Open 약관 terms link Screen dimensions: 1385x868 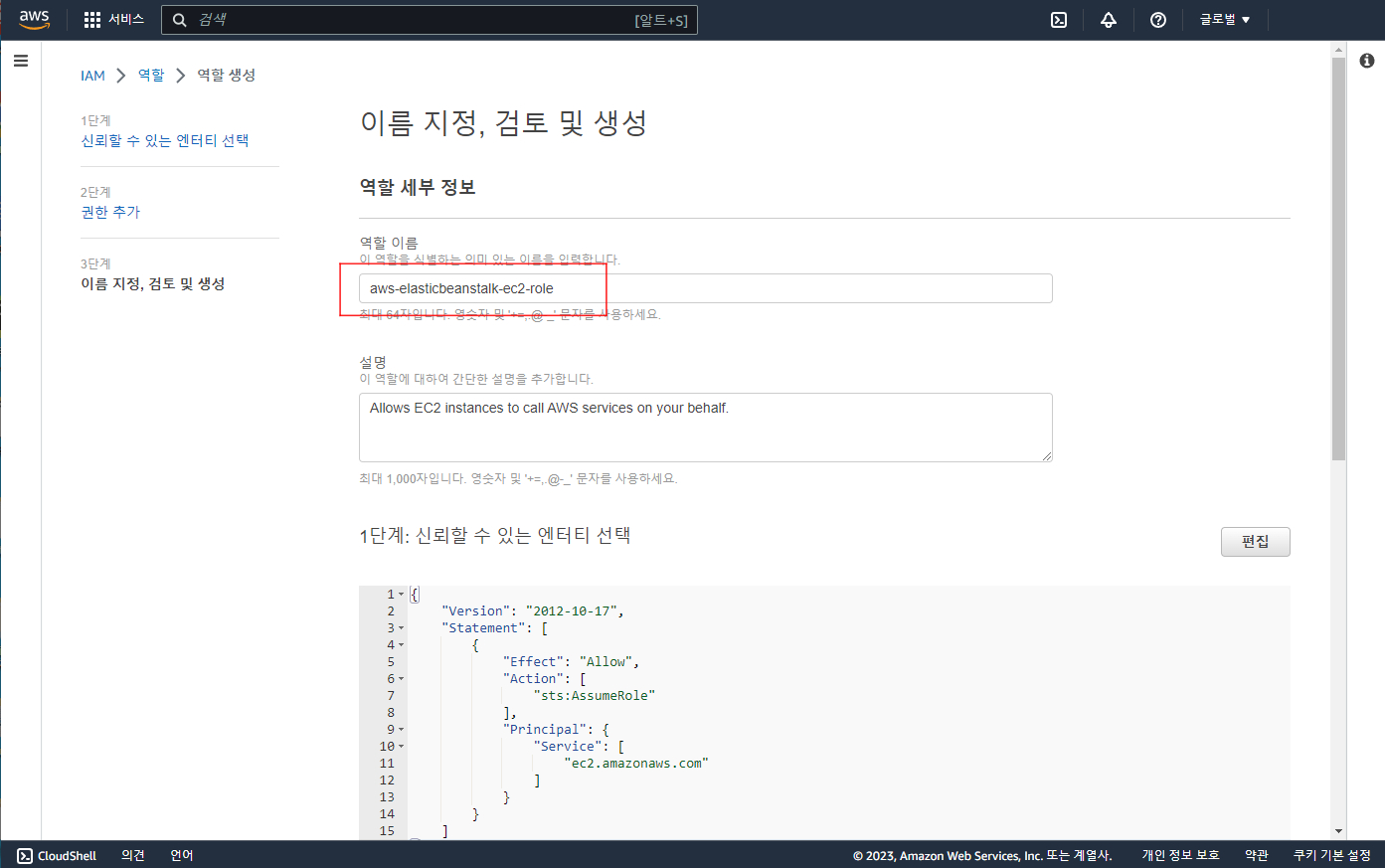coord(1257,855)
